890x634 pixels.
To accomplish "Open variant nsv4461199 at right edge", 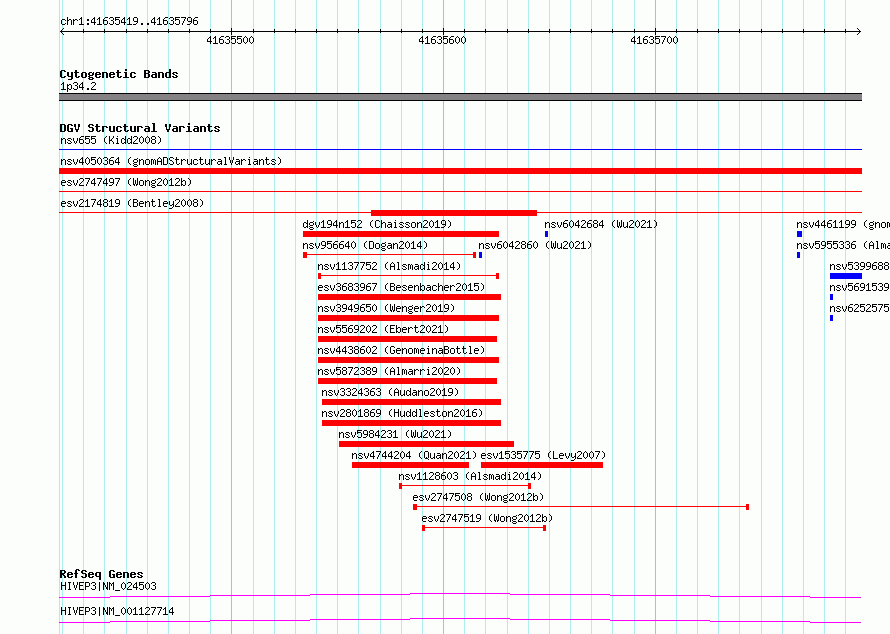I will [x=843, y=224].
